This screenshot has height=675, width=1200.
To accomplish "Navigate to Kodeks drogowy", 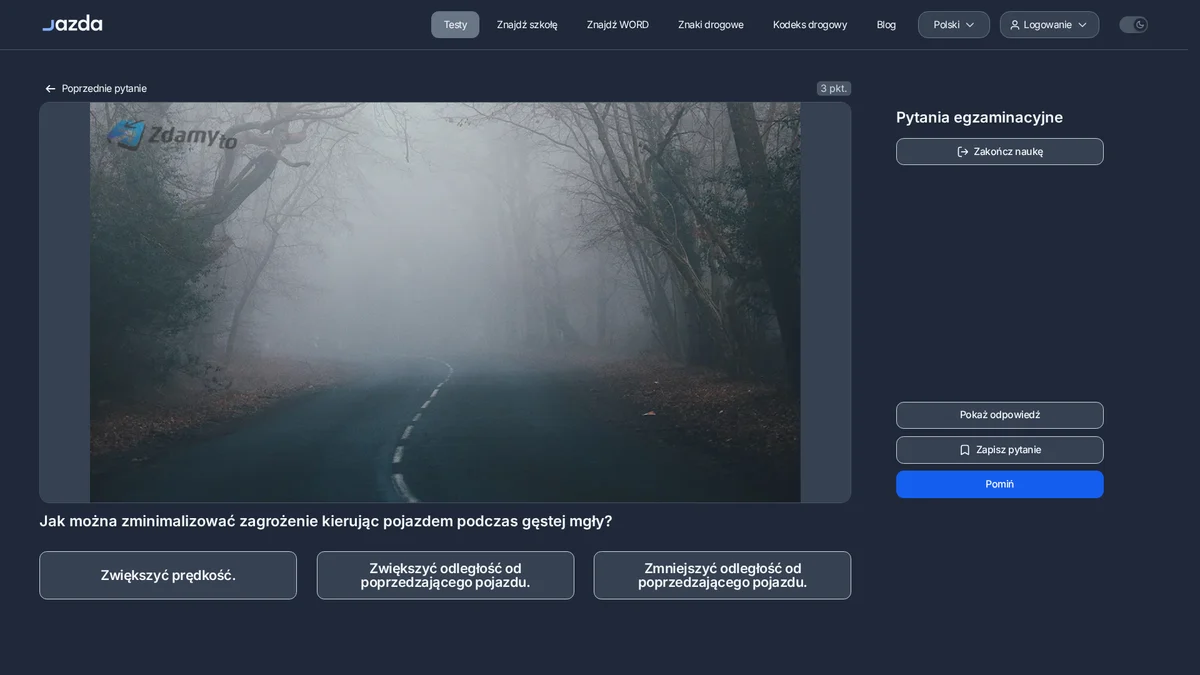I will click(810, 25).
